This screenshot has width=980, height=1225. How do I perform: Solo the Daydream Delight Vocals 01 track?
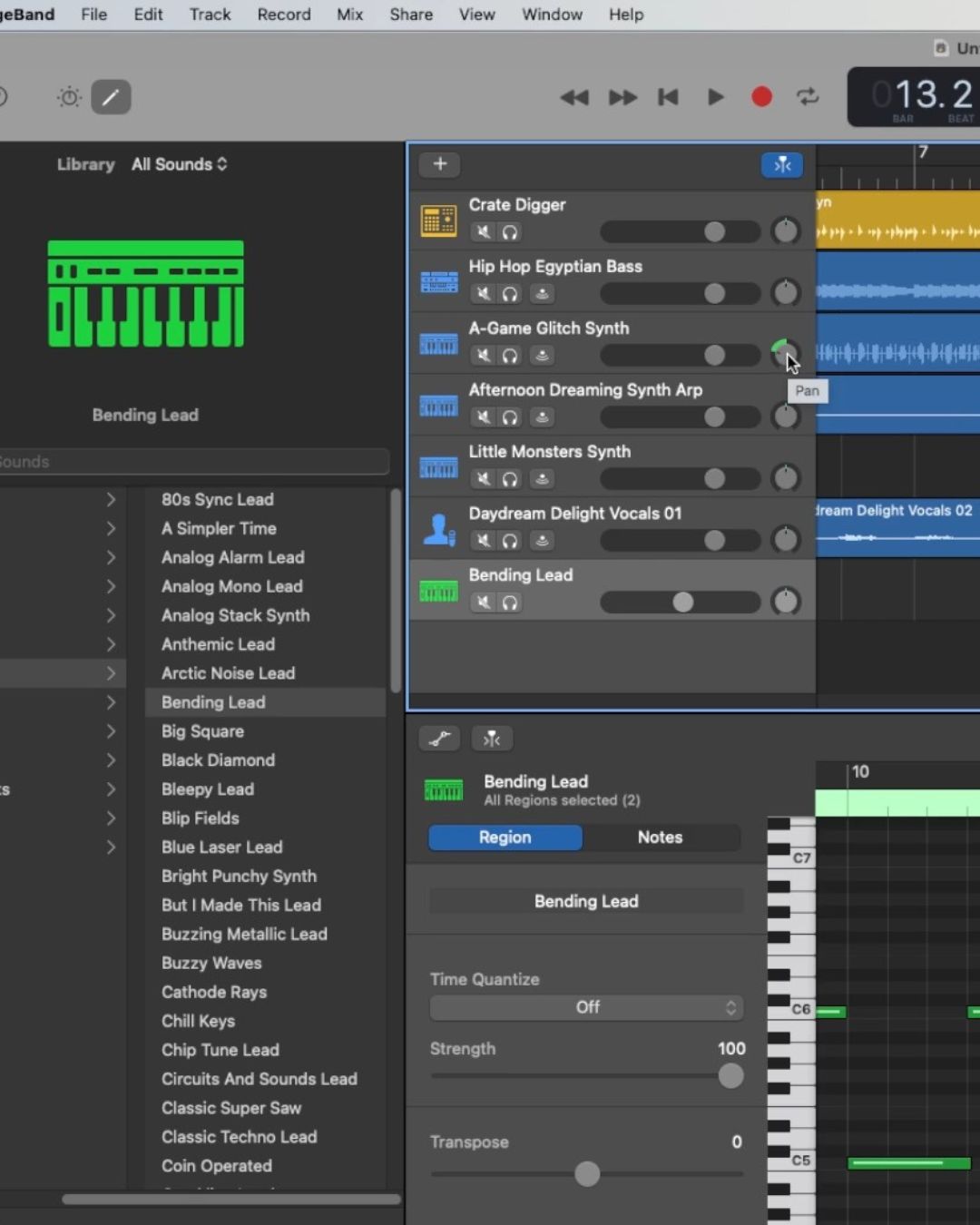pyautogui.click(x=511, y=541)
